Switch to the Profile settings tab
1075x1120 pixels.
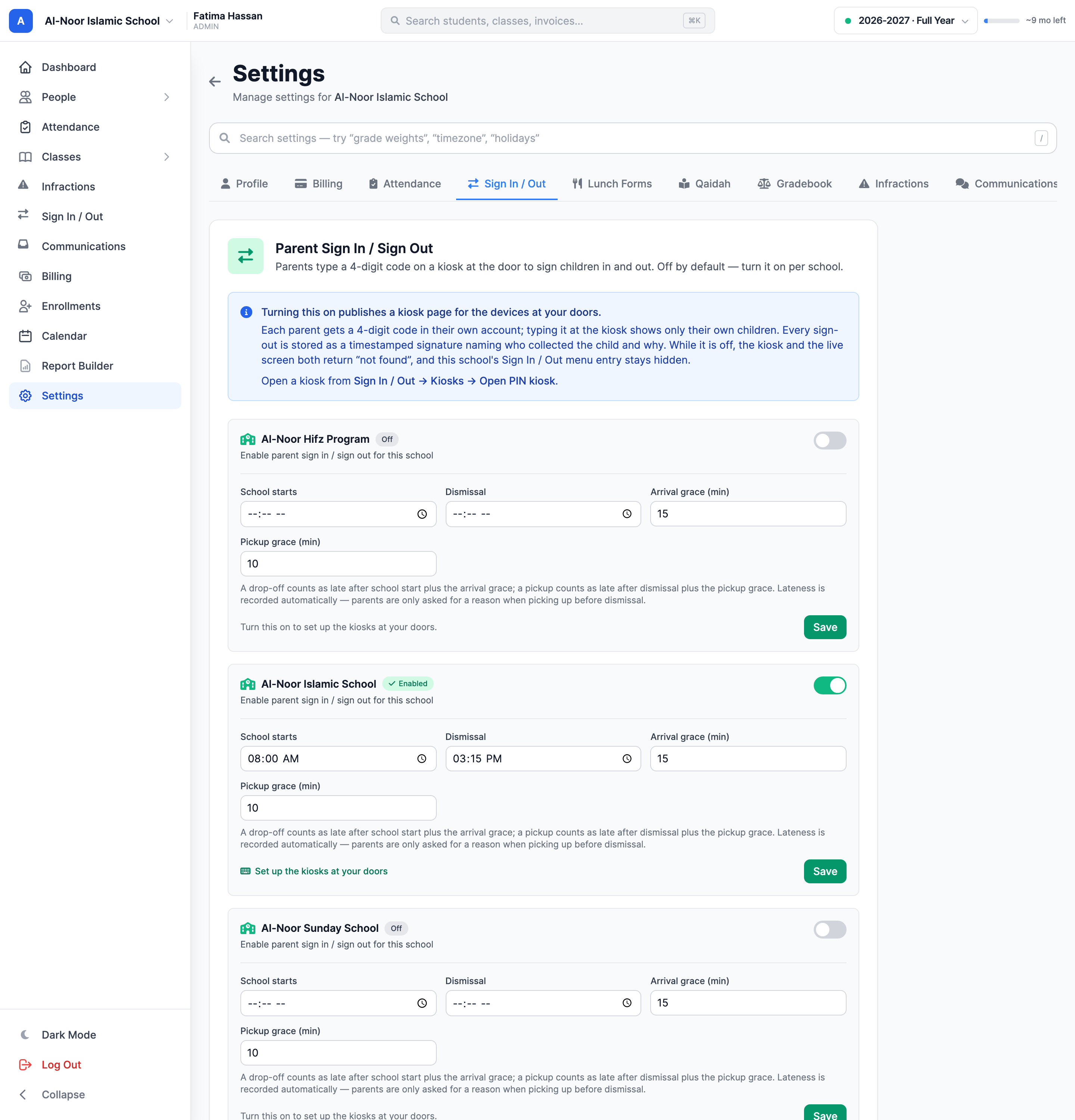pyautogui.click(x=244, y=183)
